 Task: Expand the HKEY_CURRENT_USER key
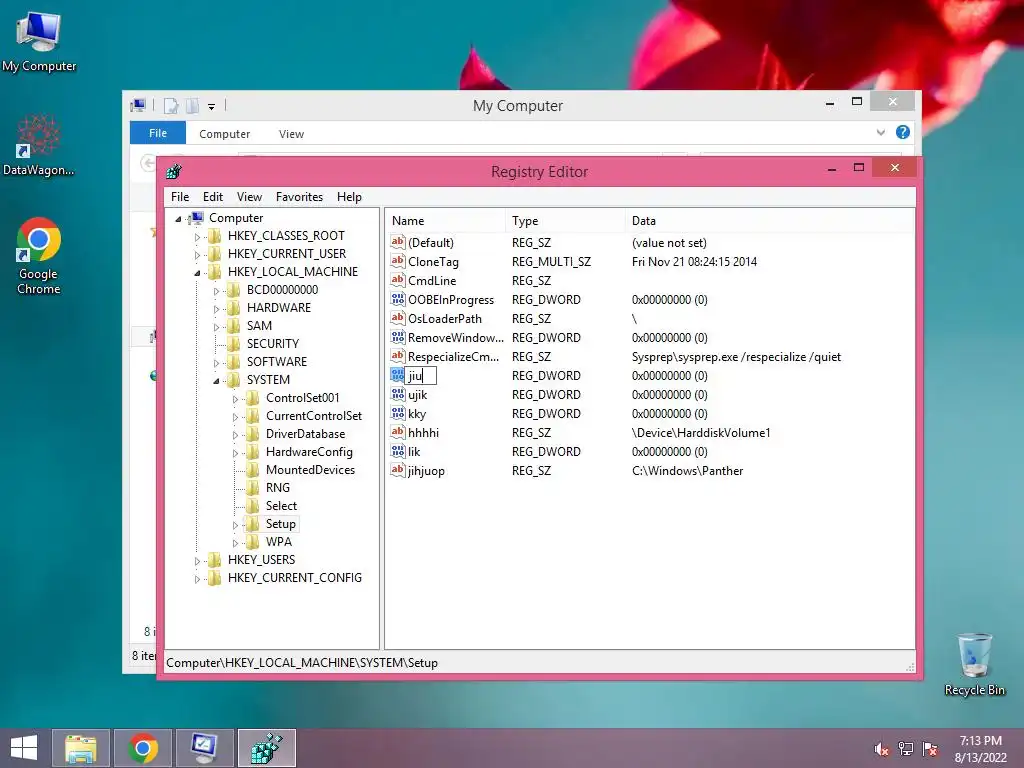pyautogui.click(x=197, y=255)
